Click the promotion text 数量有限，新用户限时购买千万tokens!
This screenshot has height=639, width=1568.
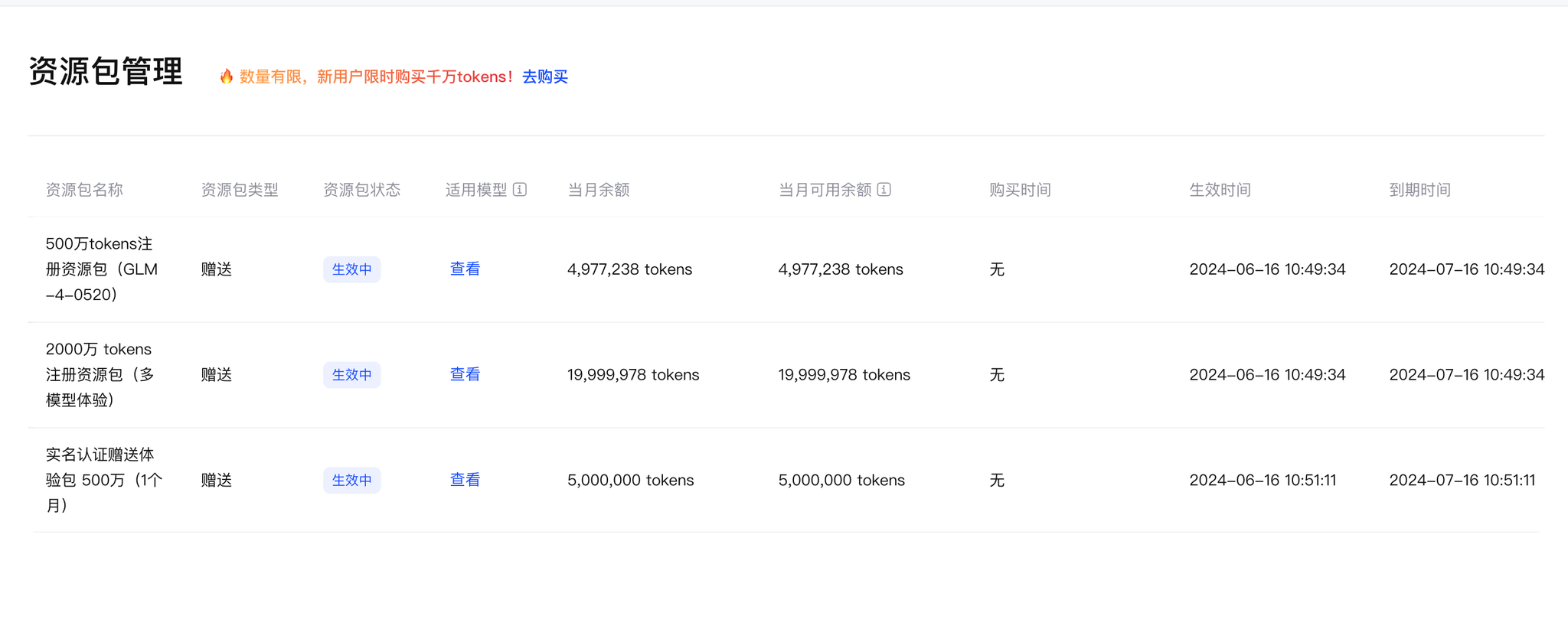(376, 77)
